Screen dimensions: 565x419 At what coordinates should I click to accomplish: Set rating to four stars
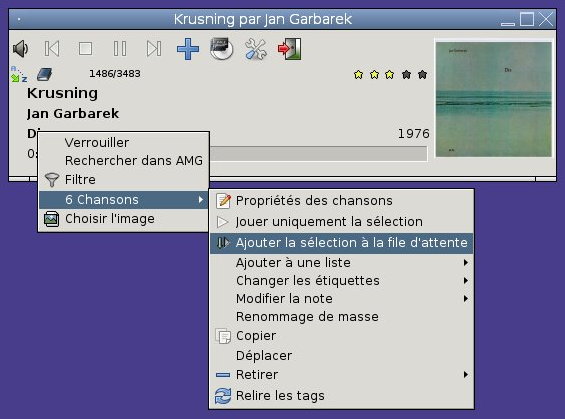click(x=406, y=75)
